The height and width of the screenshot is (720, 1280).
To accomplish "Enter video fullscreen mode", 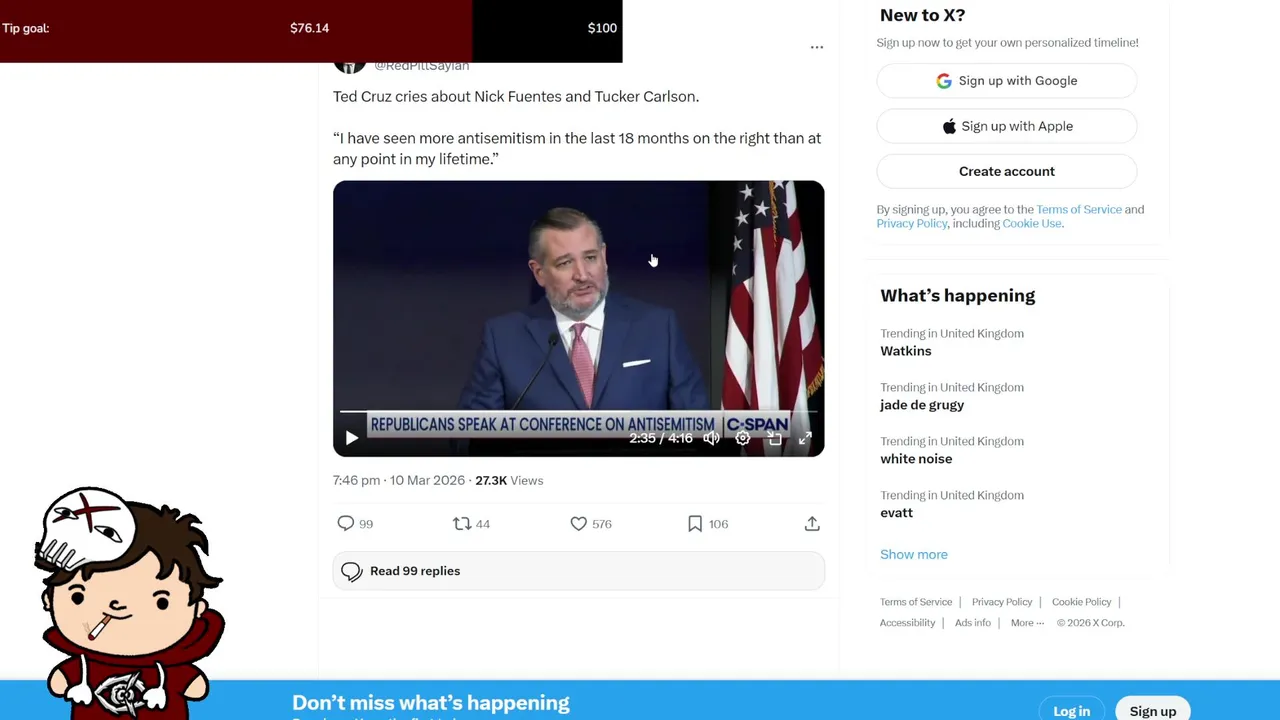I will (805, 438).
